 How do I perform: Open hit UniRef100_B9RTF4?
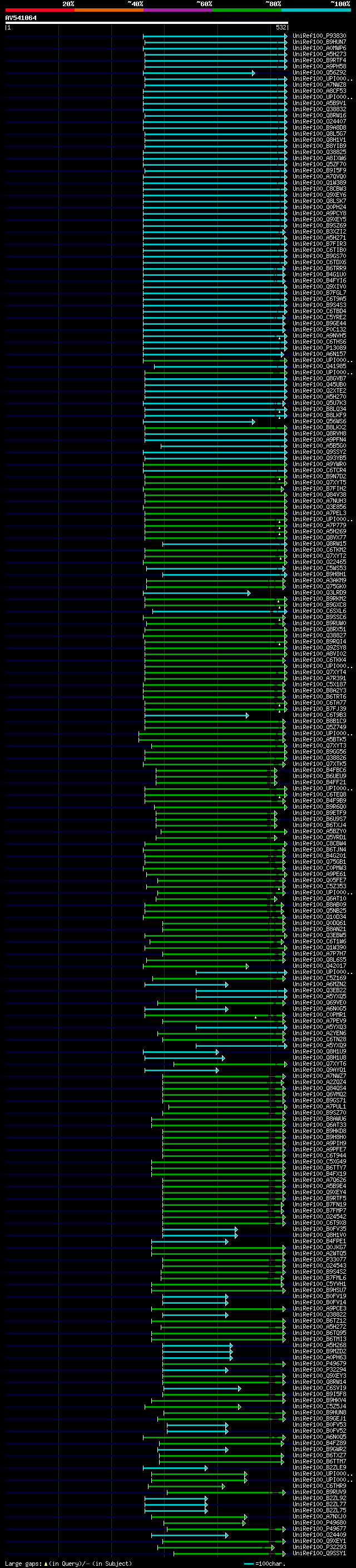click(x=319, y=60)
